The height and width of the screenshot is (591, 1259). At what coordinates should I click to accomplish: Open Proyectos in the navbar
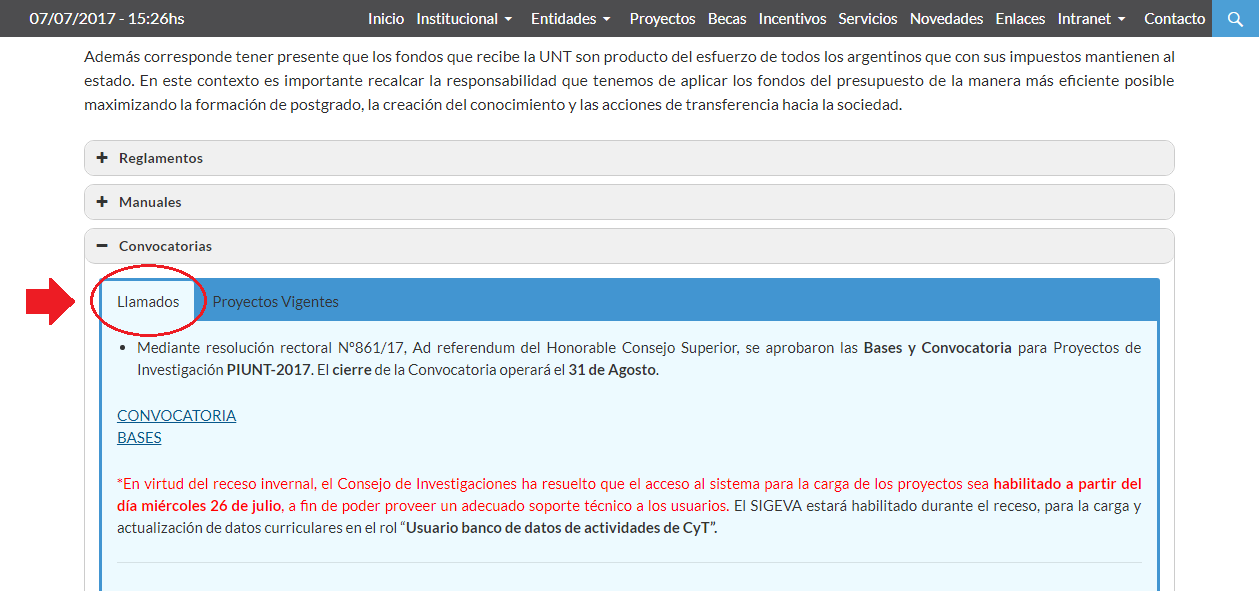(x=662, y=19)
